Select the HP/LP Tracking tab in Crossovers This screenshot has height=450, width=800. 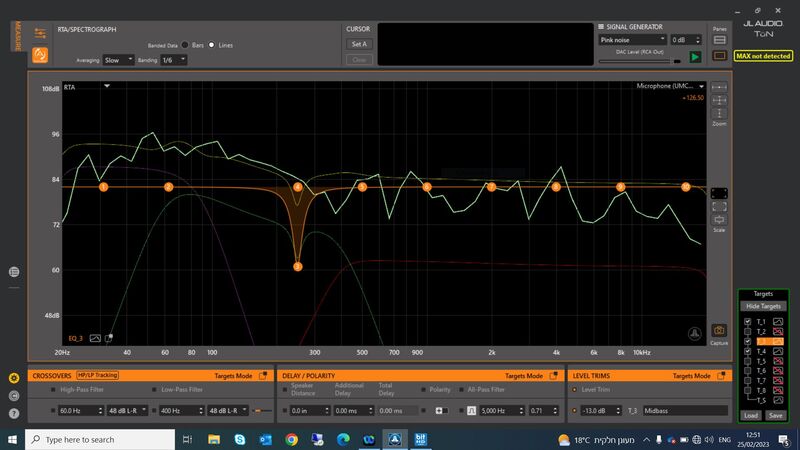tap(97, 375)
